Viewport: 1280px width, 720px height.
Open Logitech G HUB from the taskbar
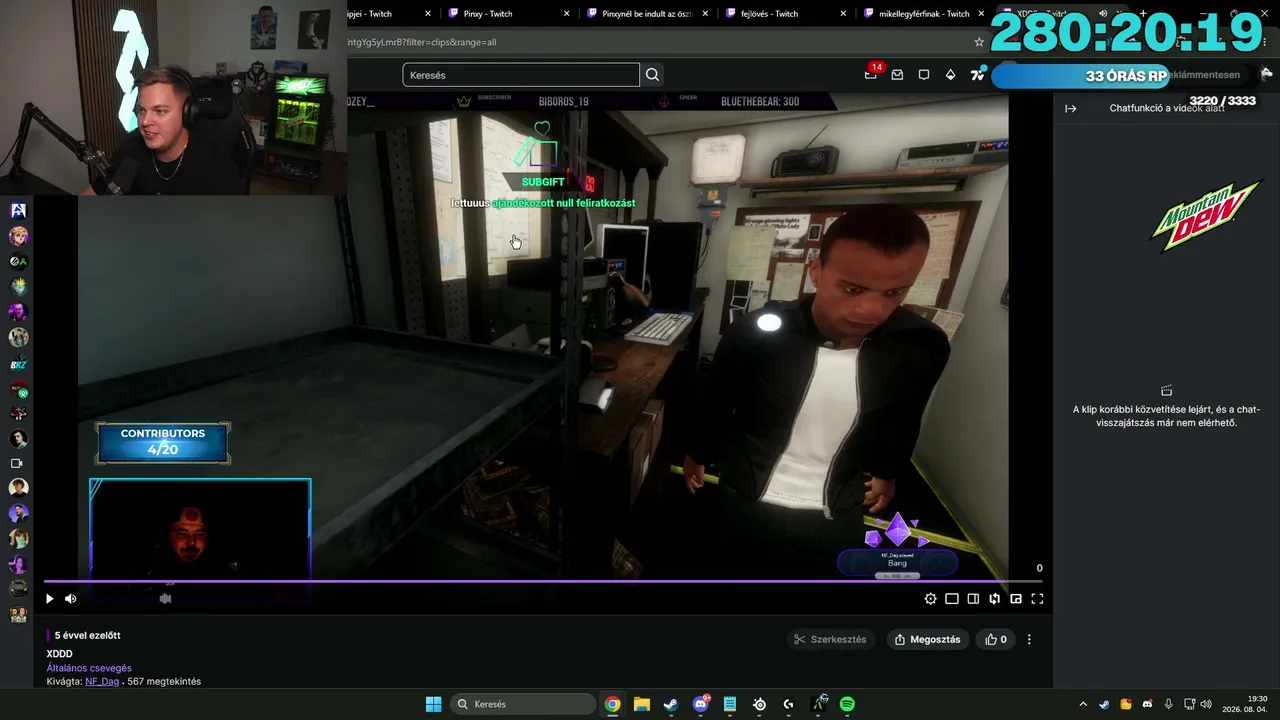pyautogui.click(x=788, y=704)
